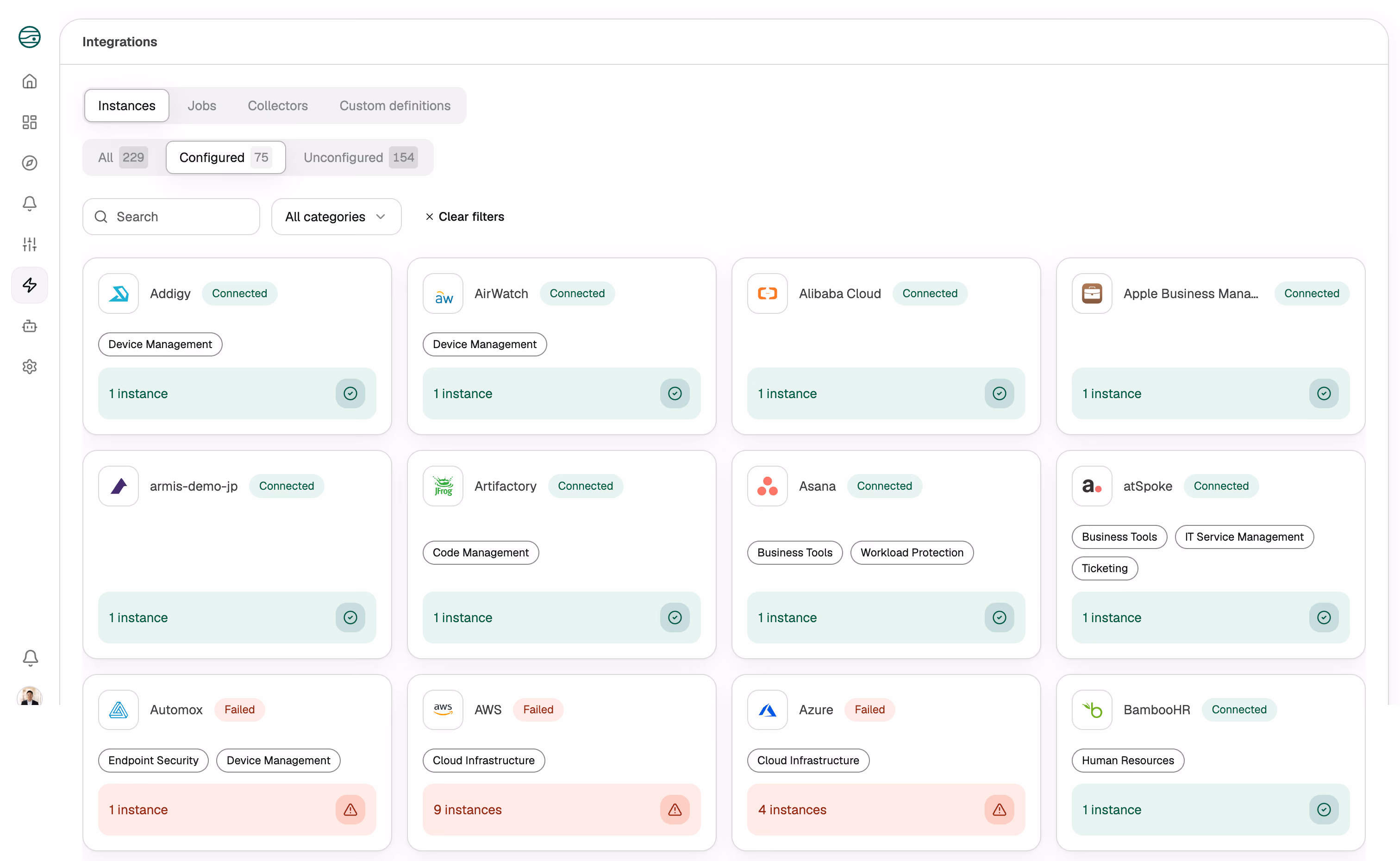Select the All 229 filter
1400x861 pixels.
[x=123, y=157]
